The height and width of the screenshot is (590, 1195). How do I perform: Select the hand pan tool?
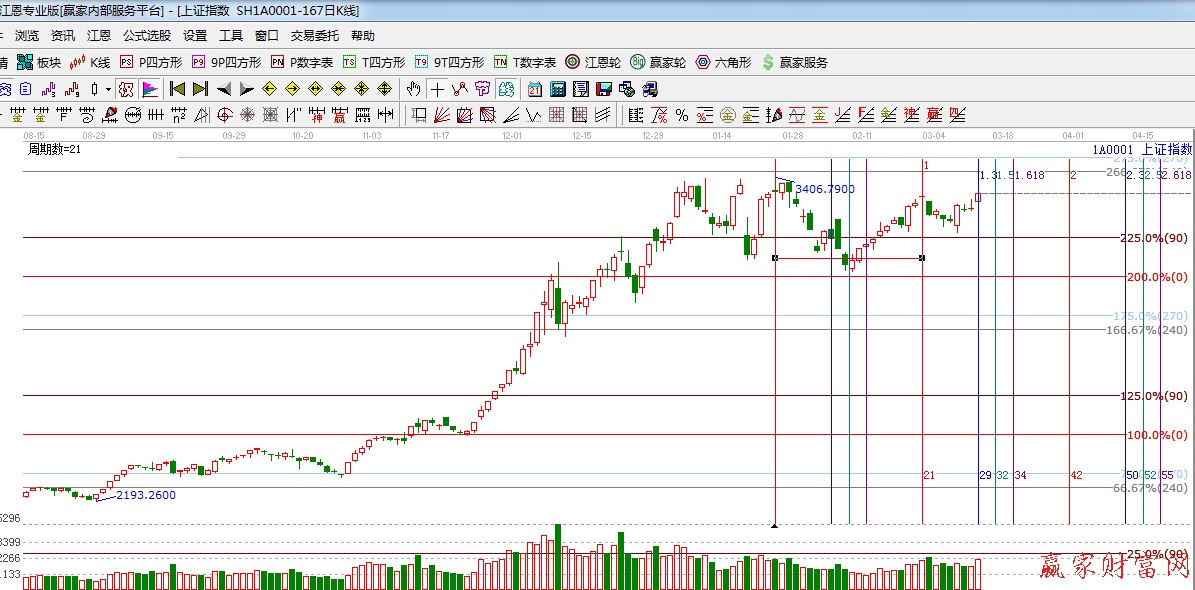coord(414,89)
